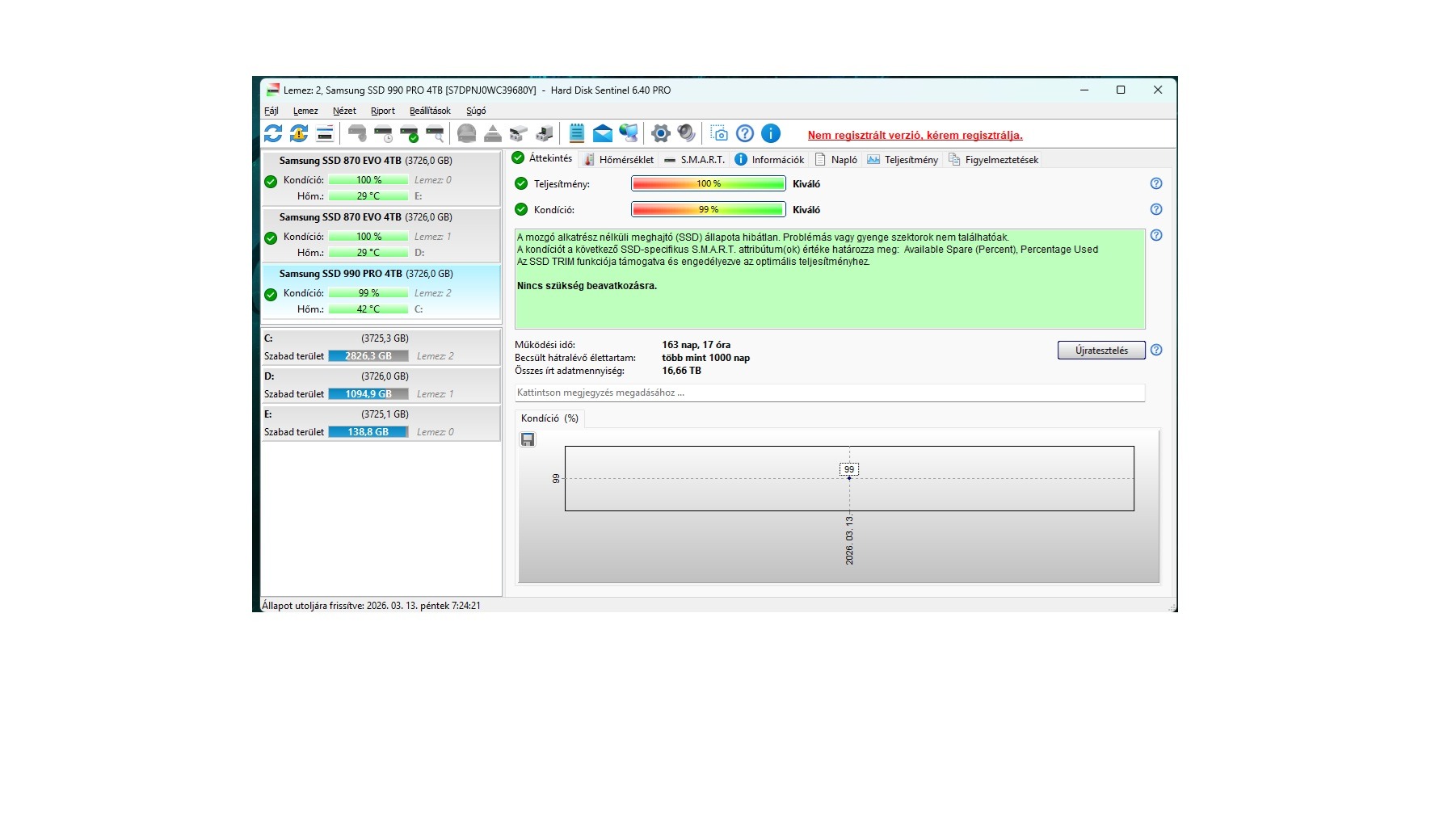This screenshot has height=840, width=1456.
Task: Click the D: volume label in the partition list
Action: coord(269,376)
